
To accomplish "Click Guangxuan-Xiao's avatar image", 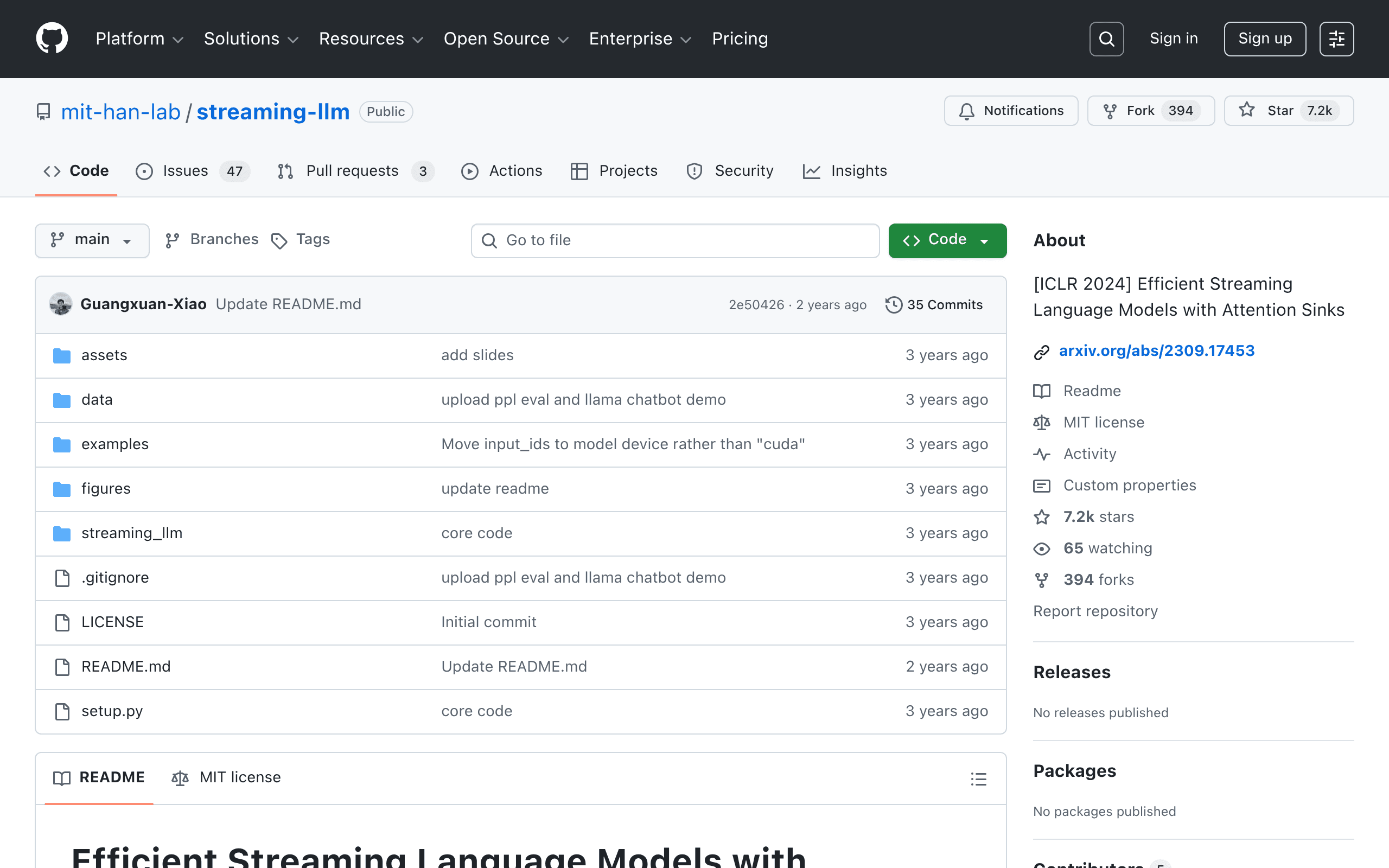I will click(x=61, y=304).
